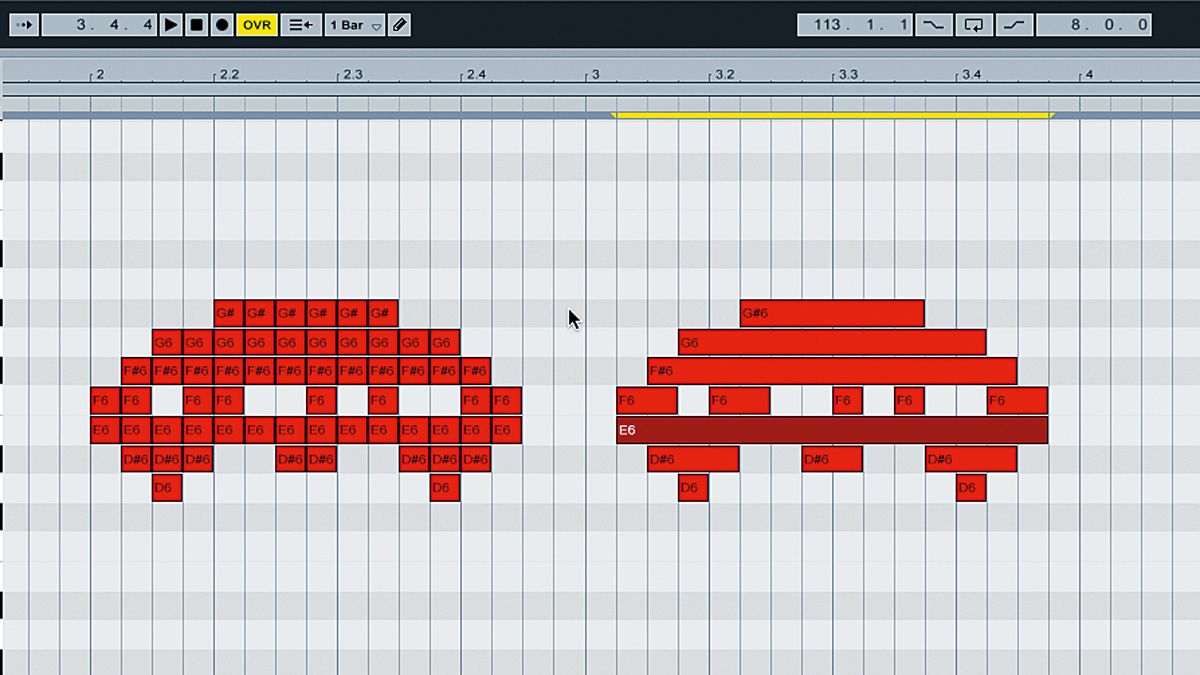
Task: Toggle record arm on the transport
Action: pos(222,24)
